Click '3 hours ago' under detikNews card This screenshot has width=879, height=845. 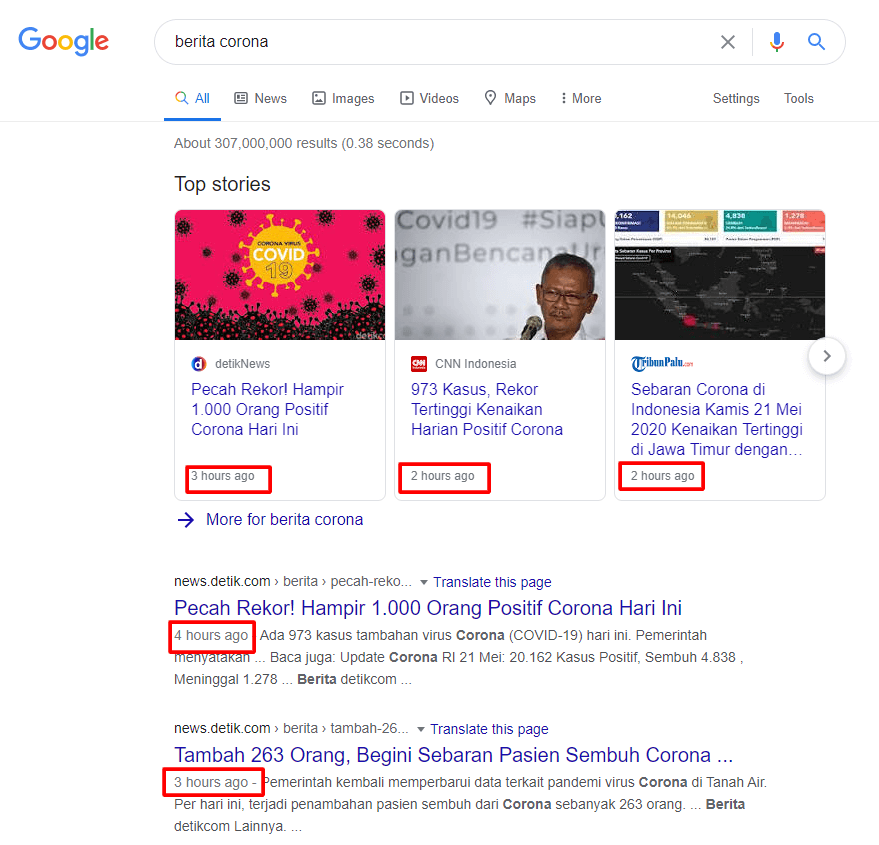pos(223,476)
